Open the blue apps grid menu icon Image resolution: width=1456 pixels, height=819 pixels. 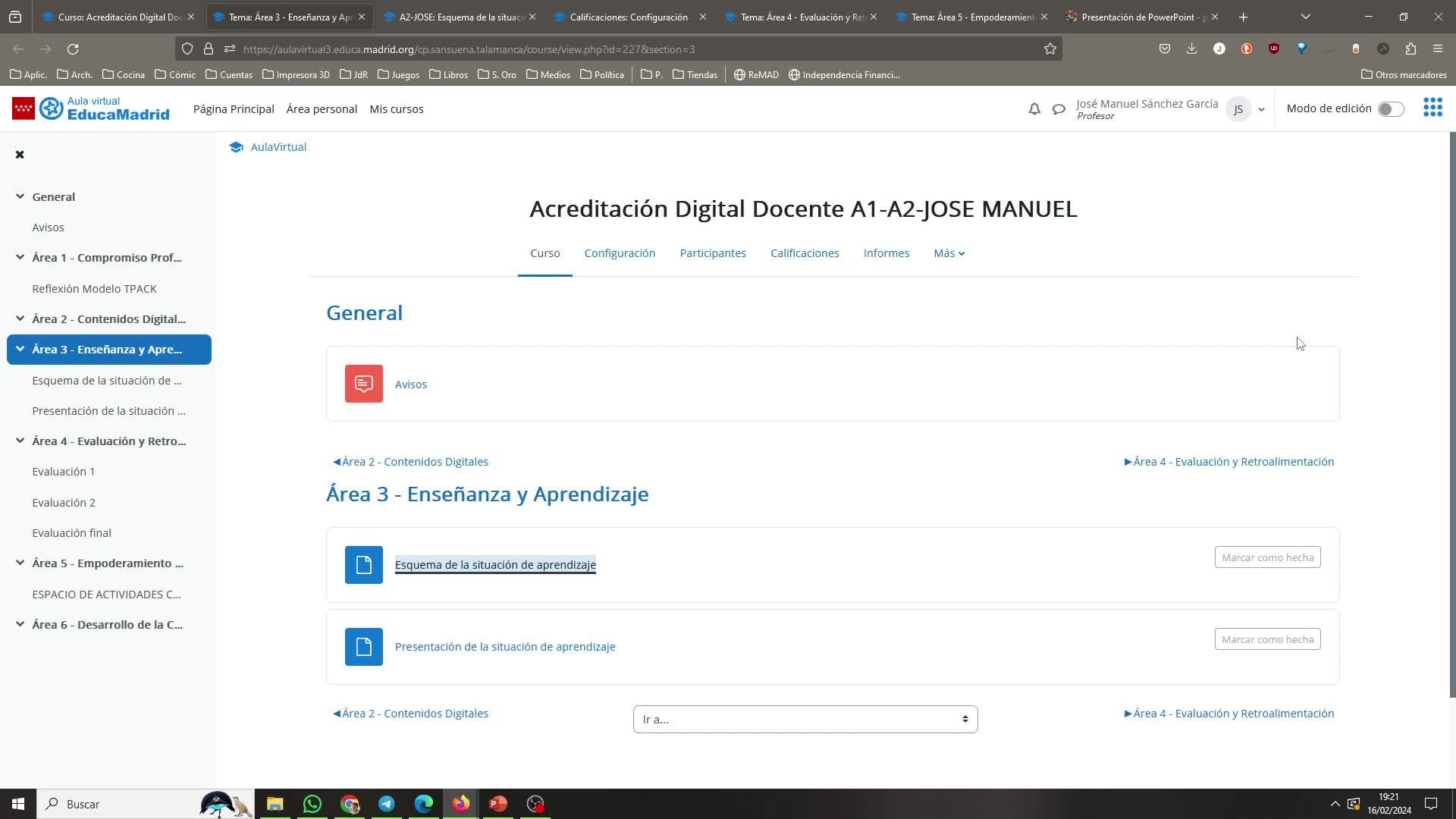click(x=1432, y=108)
